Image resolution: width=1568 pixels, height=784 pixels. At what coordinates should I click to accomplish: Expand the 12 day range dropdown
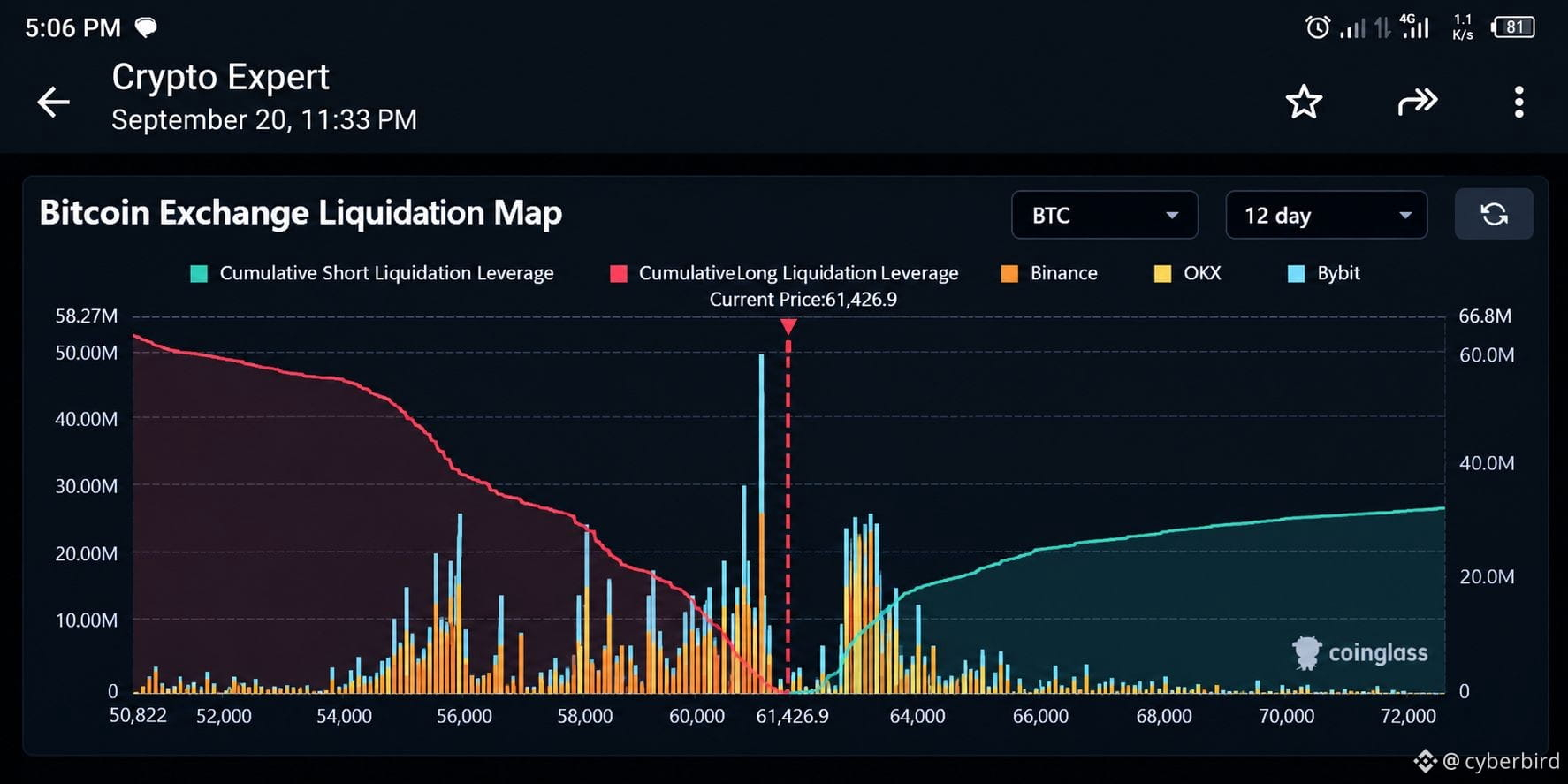(1326, 215)
